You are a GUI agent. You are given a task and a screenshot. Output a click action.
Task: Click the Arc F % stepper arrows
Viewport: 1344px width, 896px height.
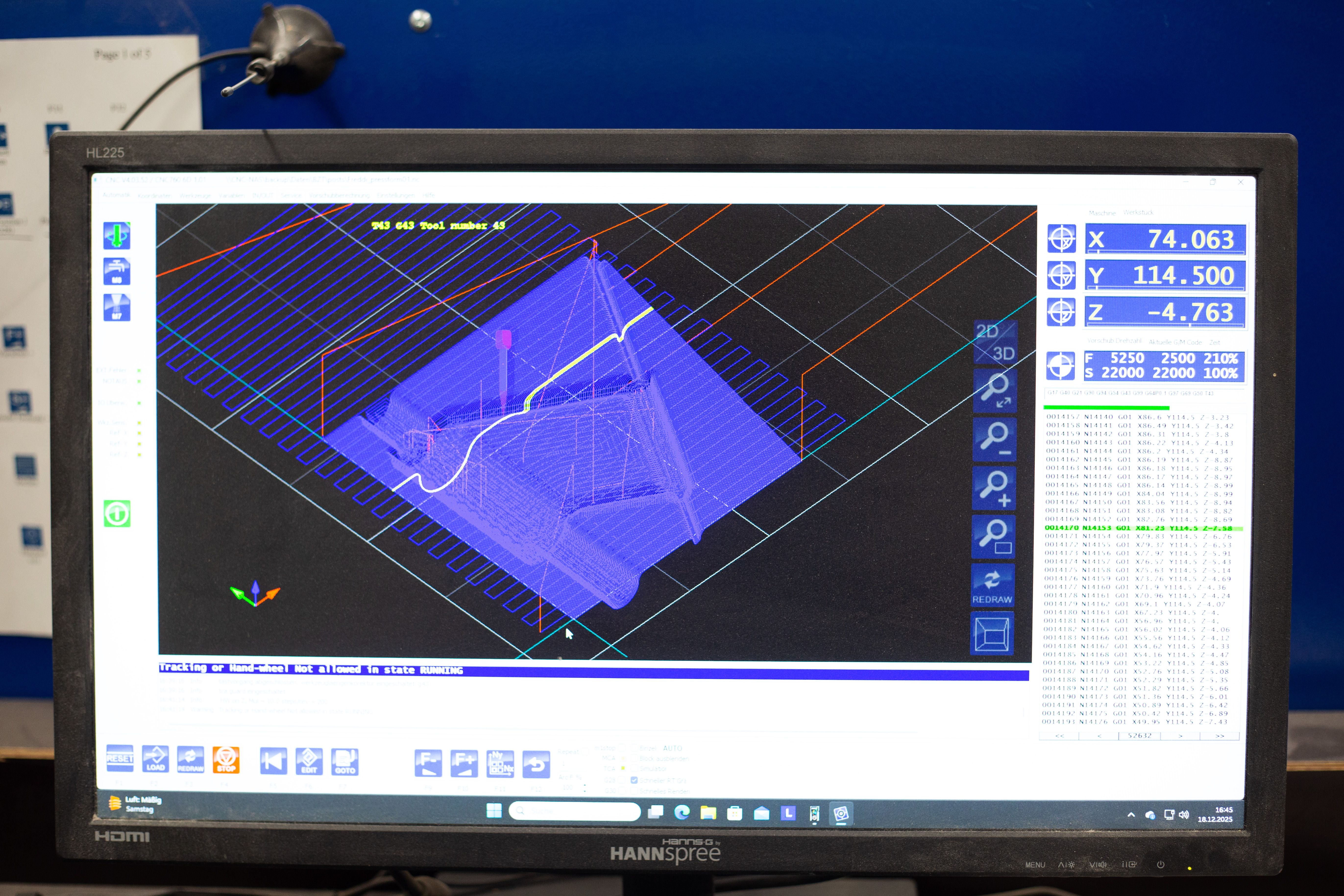coord(585,788)
